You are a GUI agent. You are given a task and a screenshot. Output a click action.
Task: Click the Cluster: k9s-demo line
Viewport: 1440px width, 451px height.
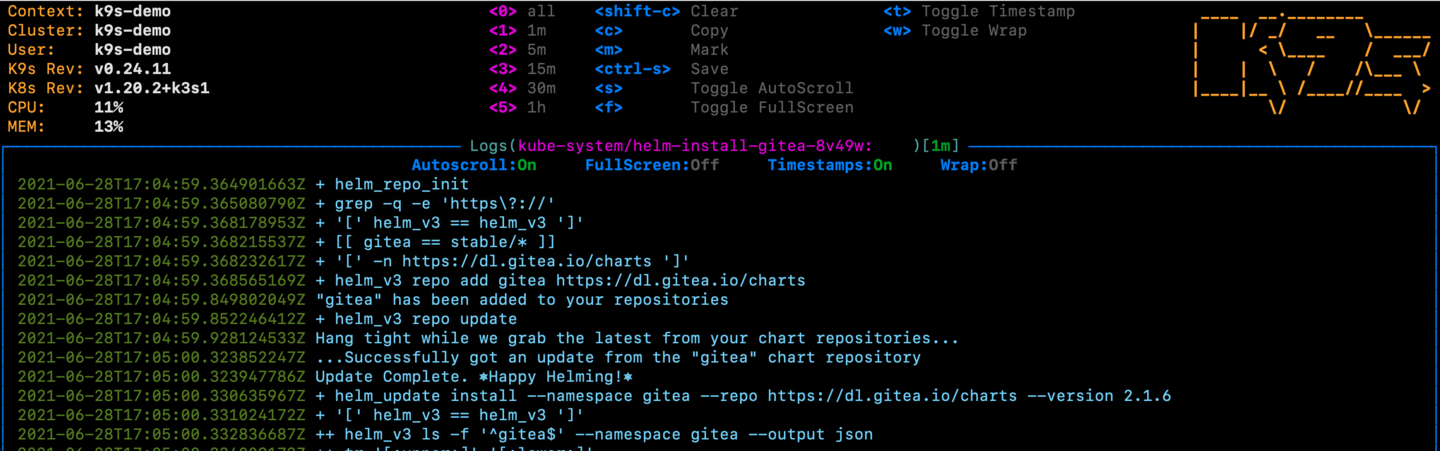coord(89,30)
